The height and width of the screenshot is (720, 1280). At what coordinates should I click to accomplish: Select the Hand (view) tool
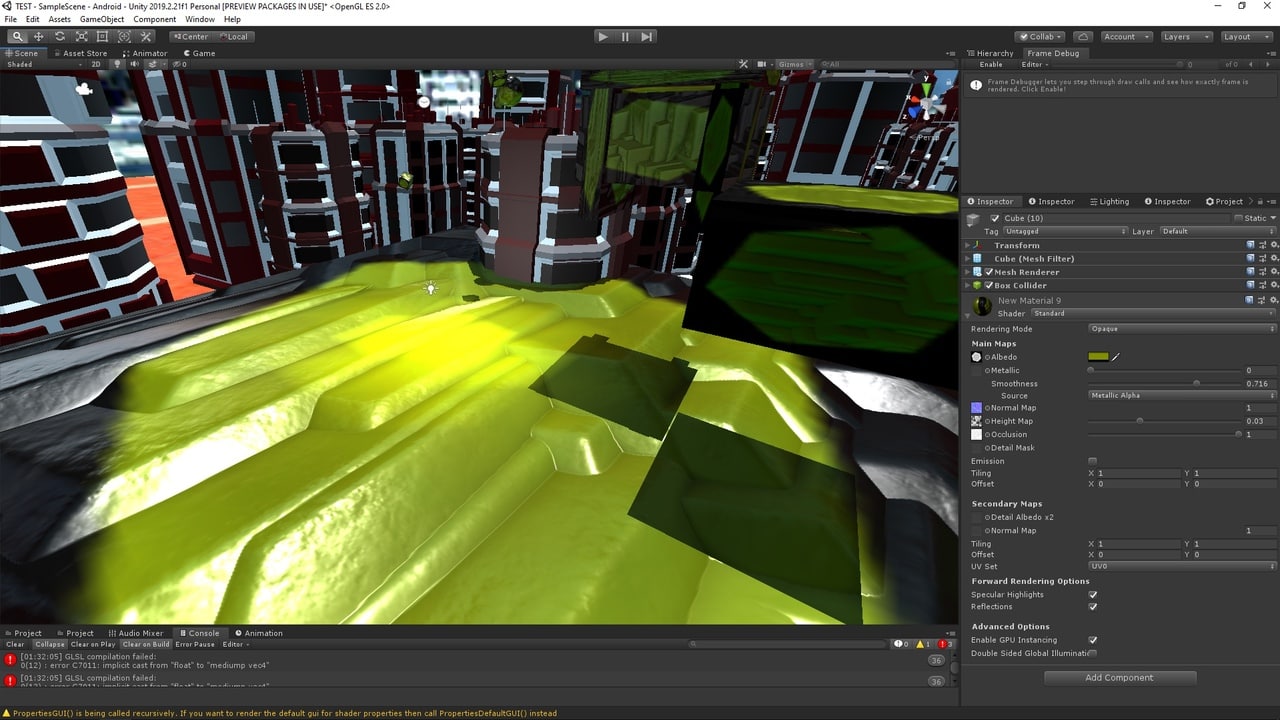click(x=17, y=36)
